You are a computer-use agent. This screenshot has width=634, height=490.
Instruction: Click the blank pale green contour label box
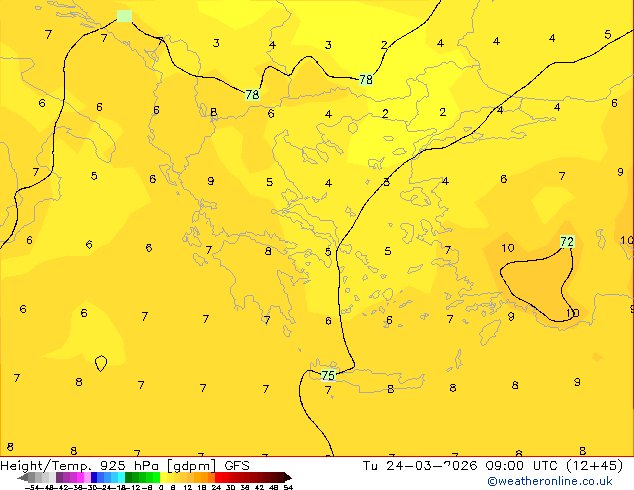124,16
